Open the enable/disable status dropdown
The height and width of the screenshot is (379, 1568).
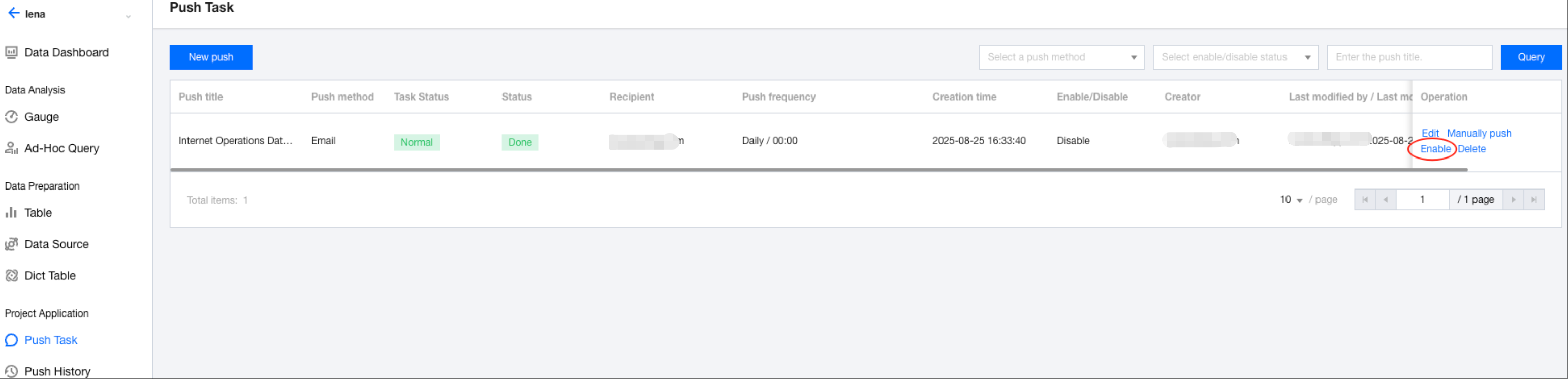[x=1235, y=57]
